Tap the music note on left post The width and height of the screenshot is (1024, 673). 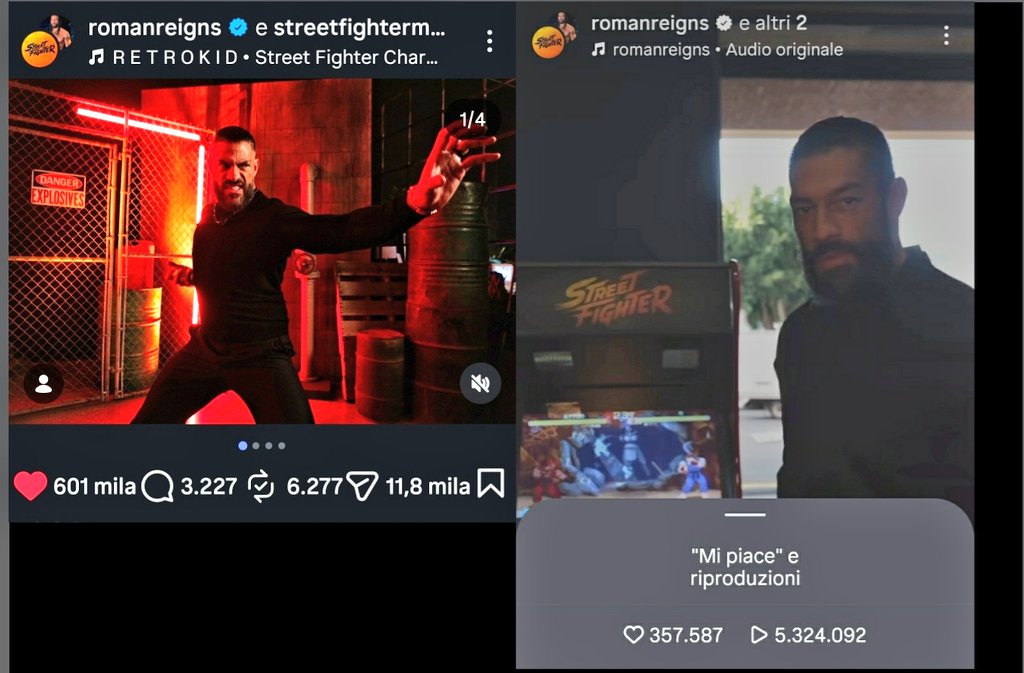click(97, 57)
